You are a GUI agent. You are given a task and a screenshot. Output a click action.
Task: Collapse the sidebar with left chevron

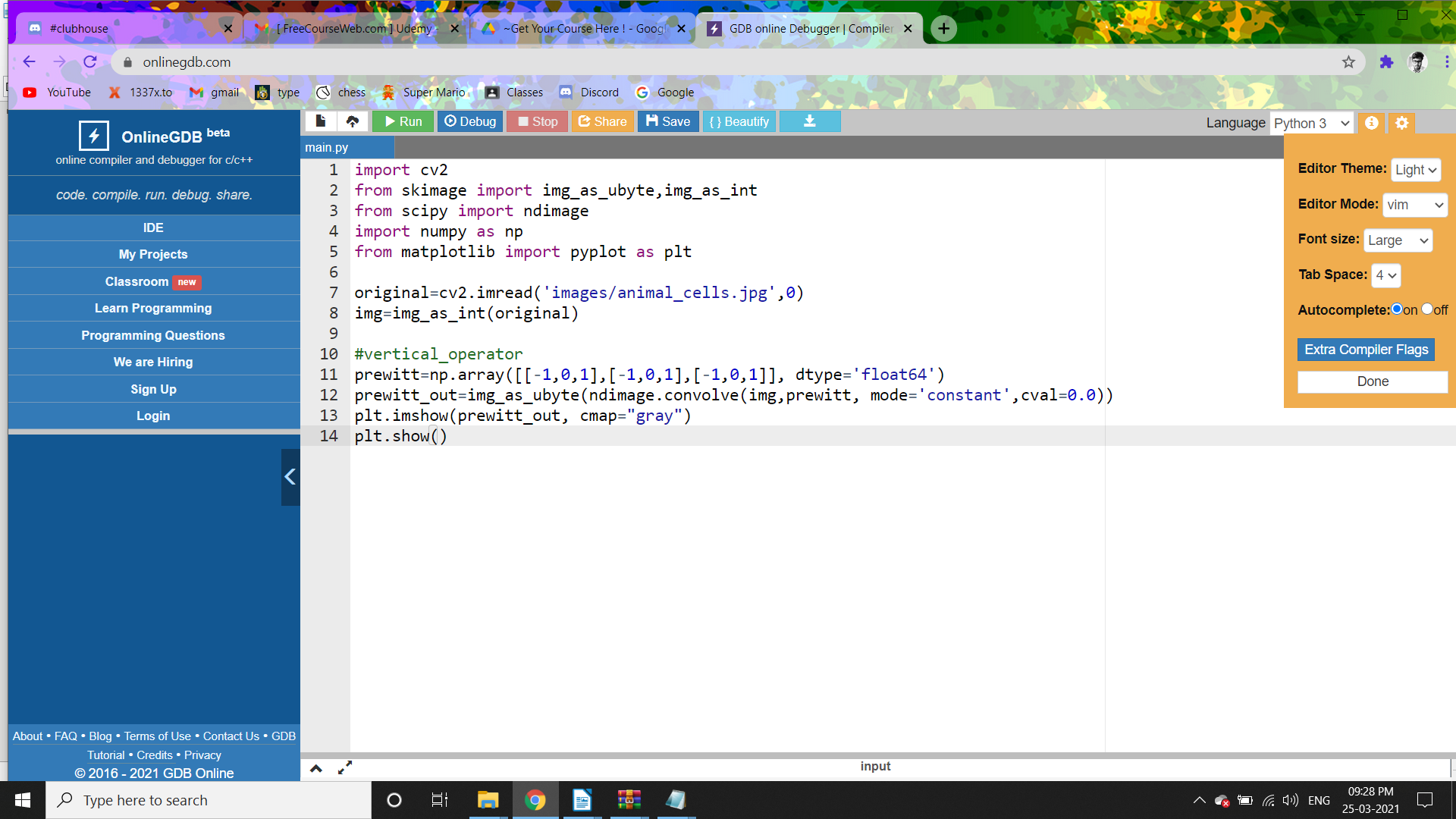coord(290,477)
